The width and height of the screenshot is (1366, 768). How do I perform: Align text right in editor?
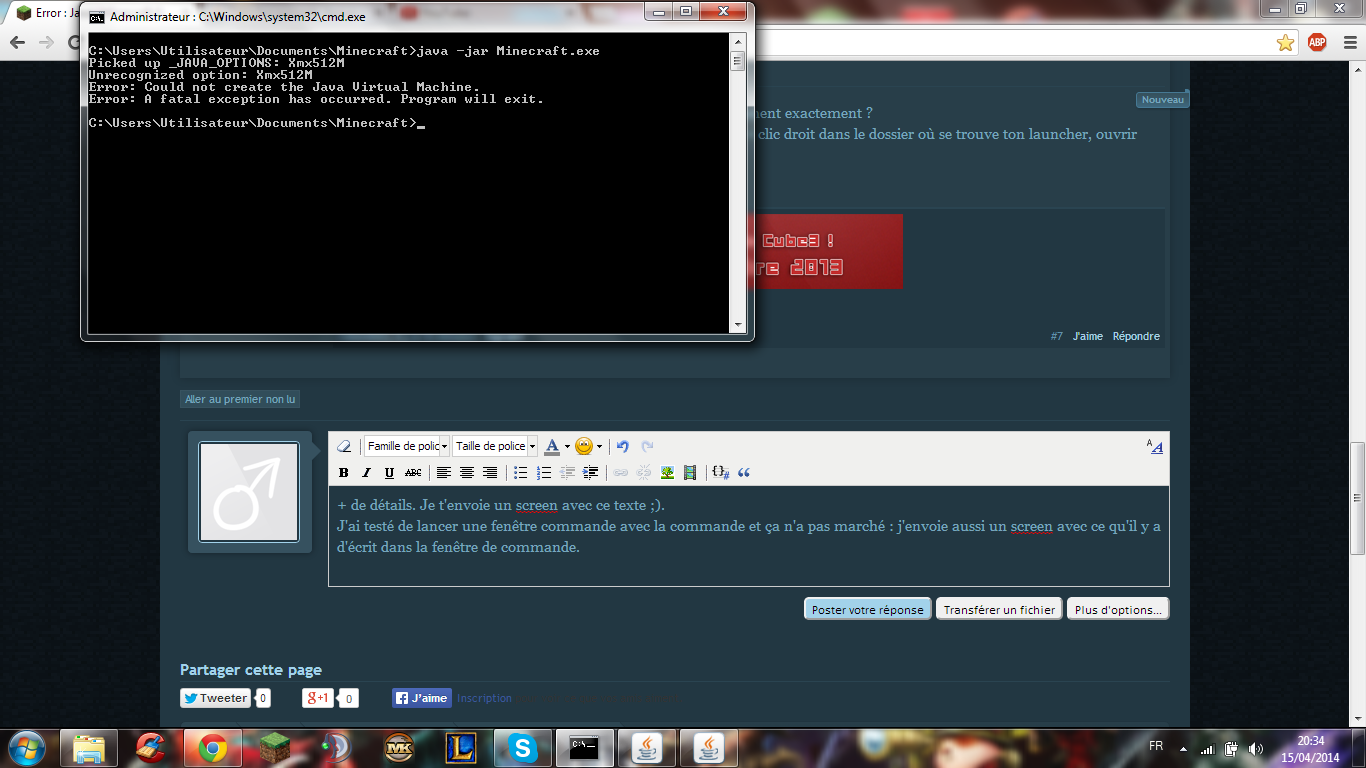490,473
